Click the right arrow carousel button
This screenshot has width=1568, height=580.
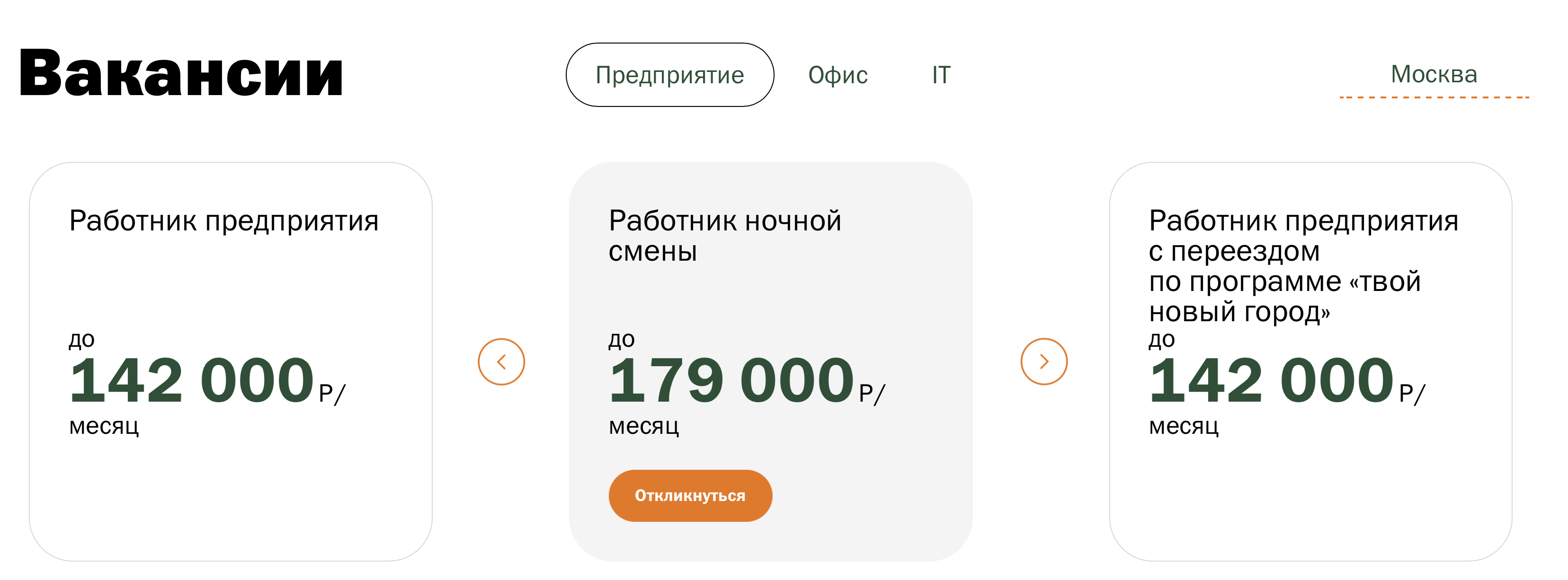point(1043,362)
